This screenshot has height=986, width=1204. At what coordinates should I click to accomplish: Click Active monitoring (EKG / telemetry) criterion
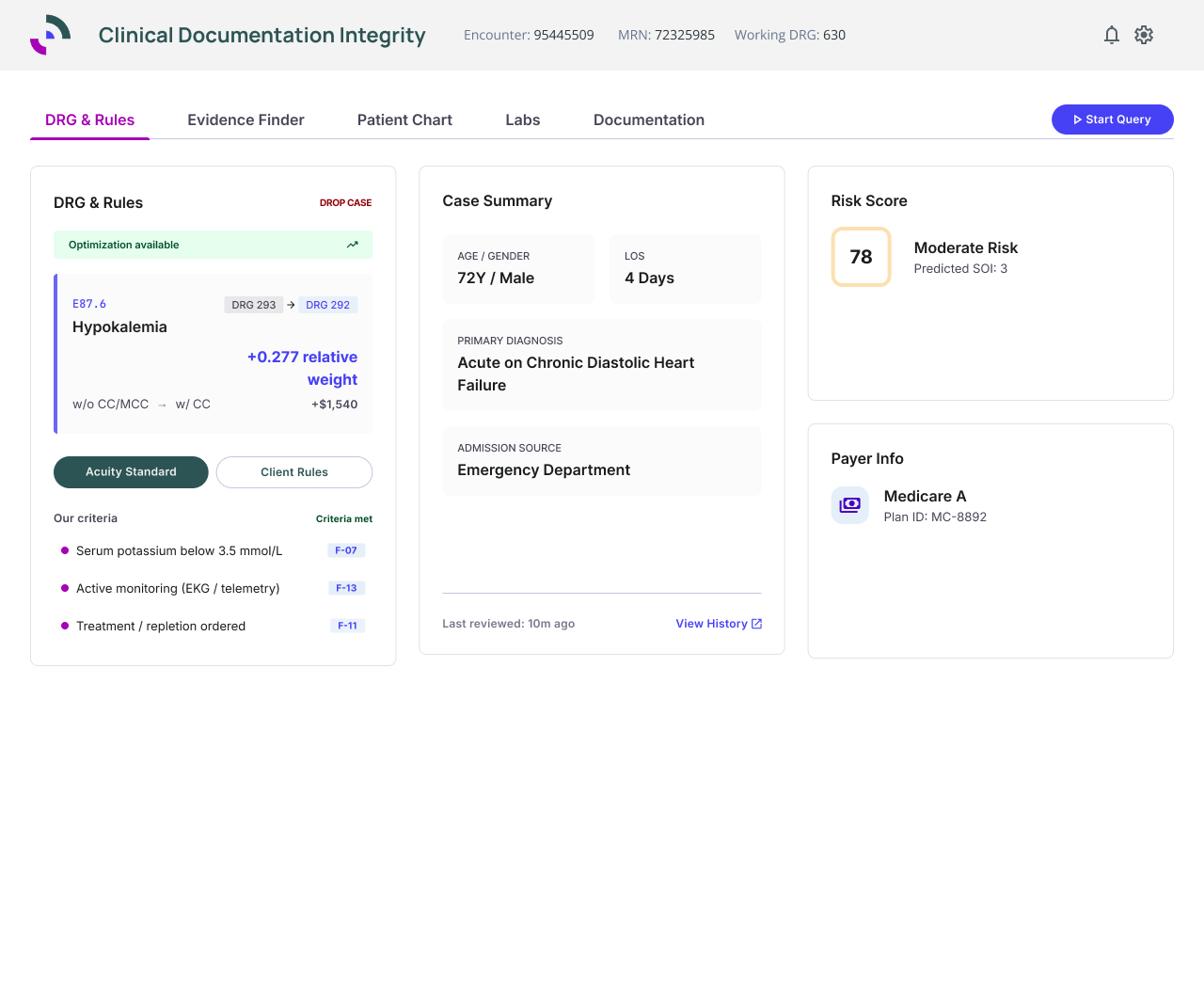(x=178, y=589)
